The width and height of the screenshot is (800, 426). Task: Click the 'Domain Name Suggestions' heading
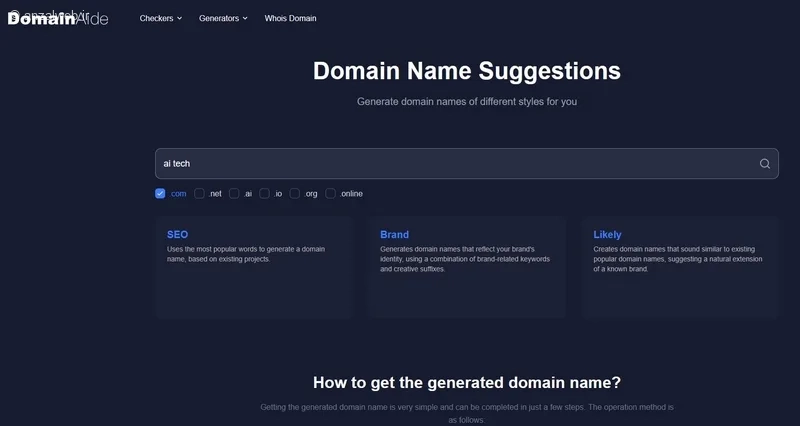pos(467,71)
